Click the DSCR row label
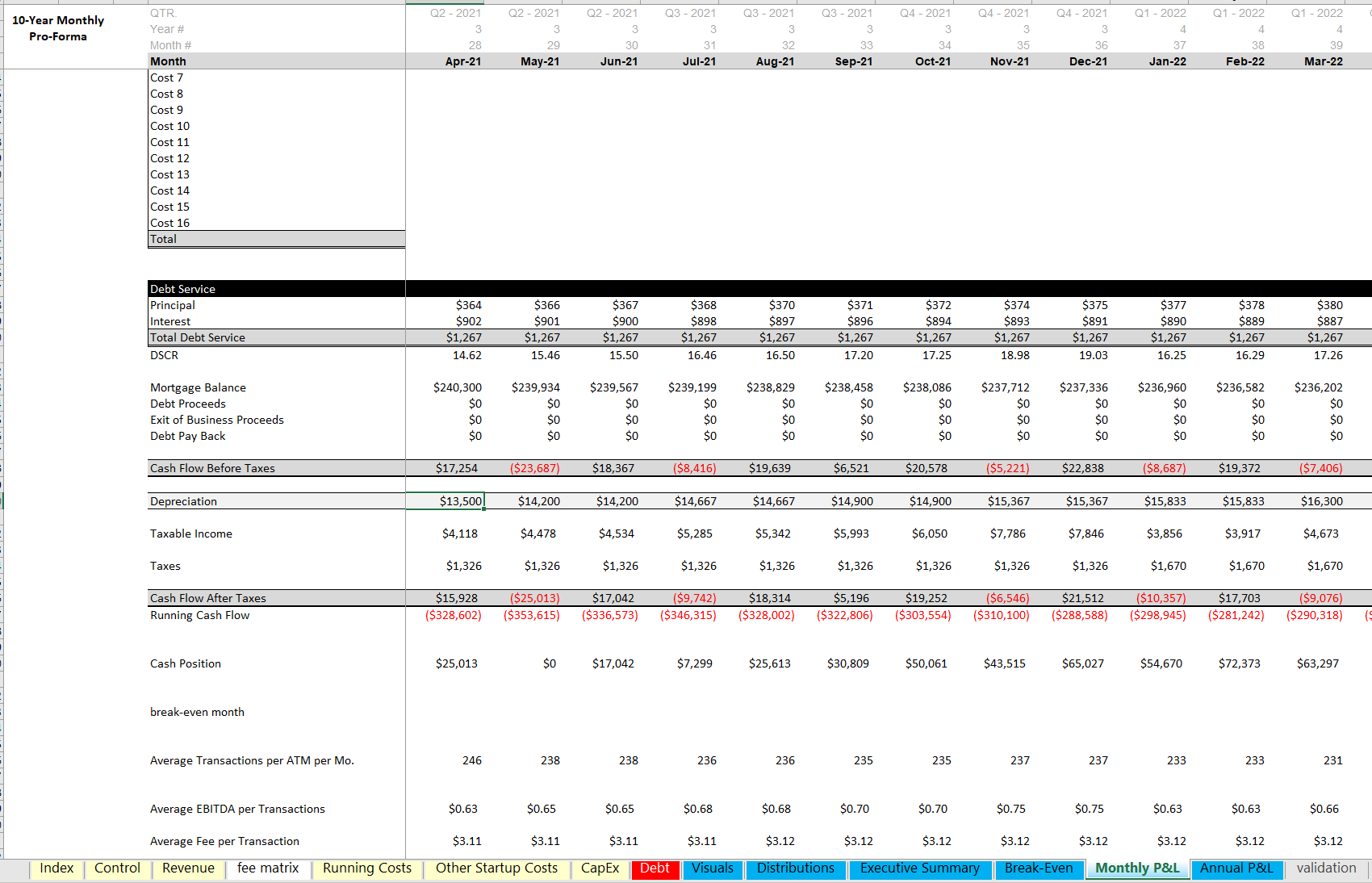Viewport: 1372px width, 883px height. click(164, 355)
